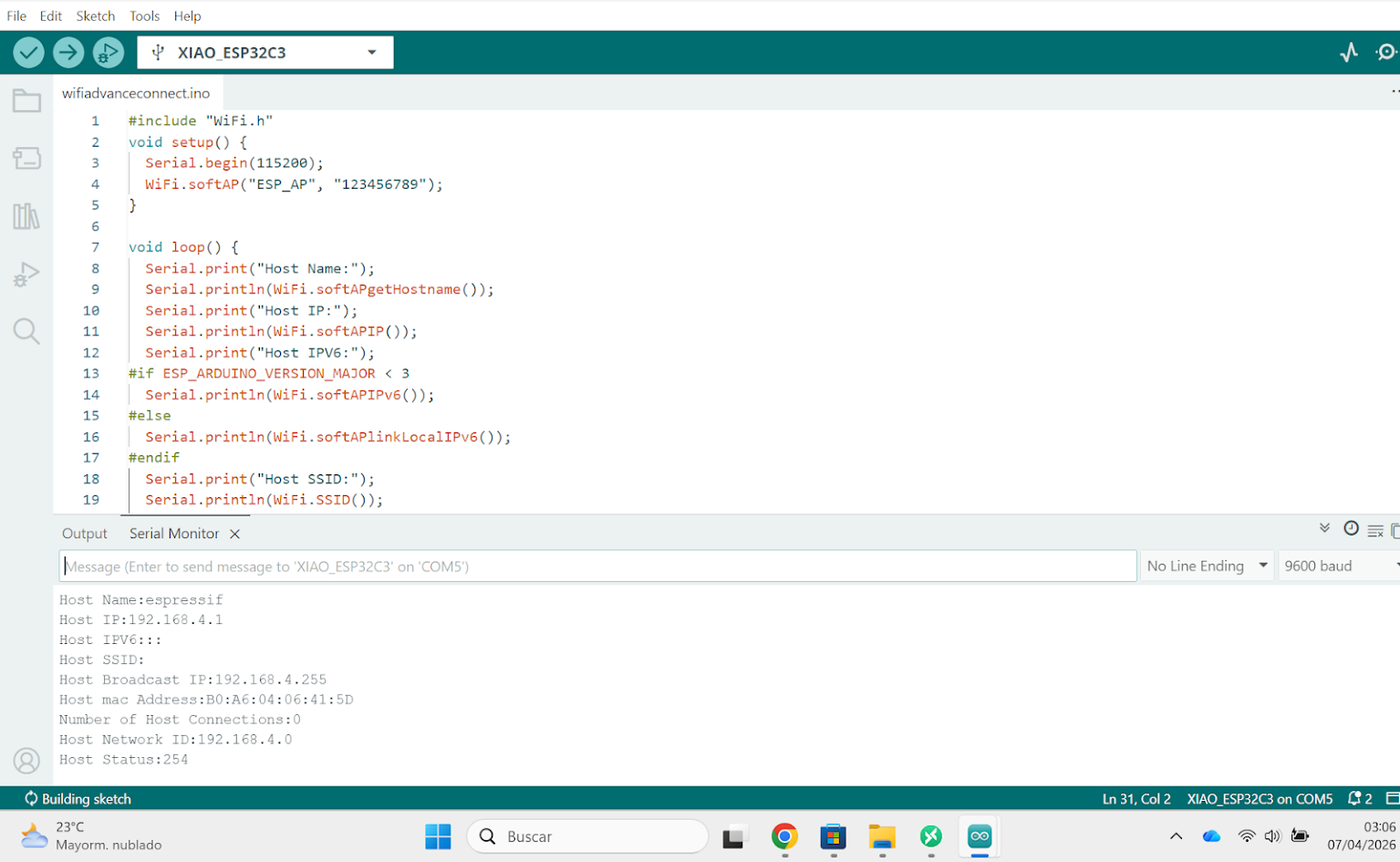Click 'Host Network ID:192.168.4.0' output line

click(176, 741)
